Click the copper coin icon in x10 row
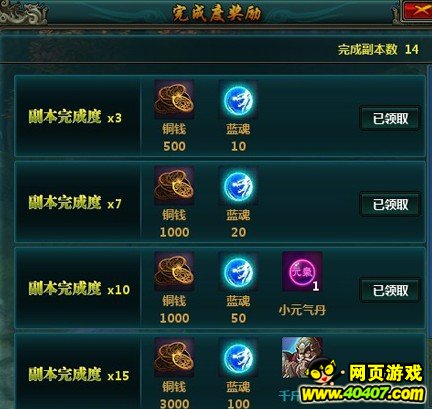Screen dimensions: 432x409 click(174, 272)
